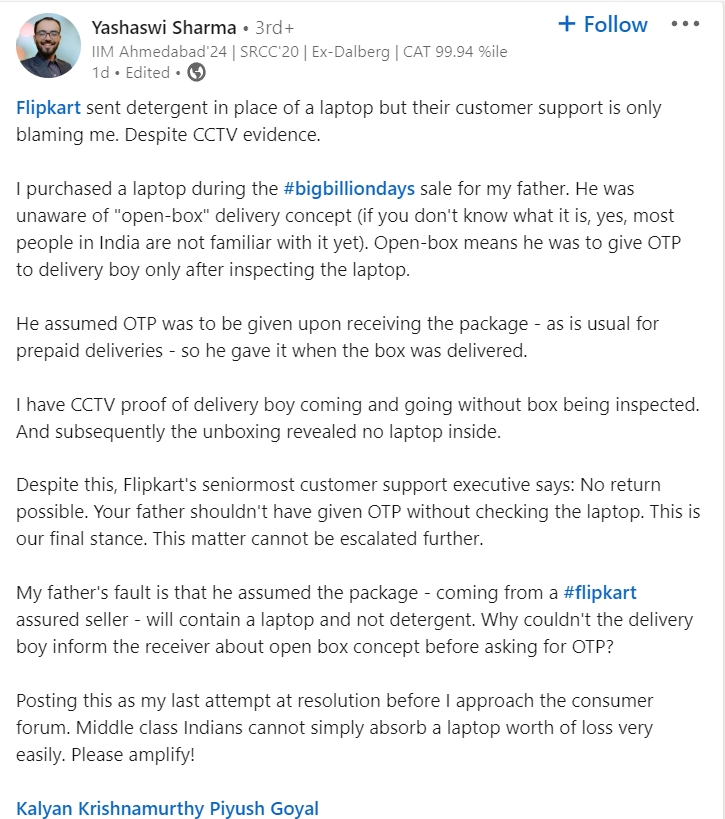The width and height of the screenshot is (725, 819).
Task: Open the Flipkart company link in first line
Action: [48, 108]
